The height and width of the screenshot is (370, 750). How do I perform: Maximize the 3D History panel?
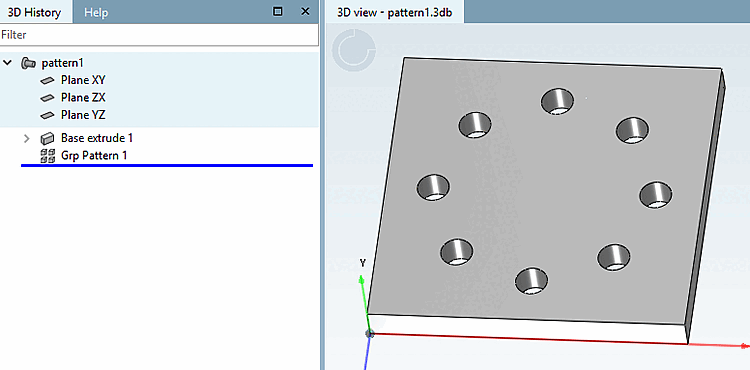point(277,12)
